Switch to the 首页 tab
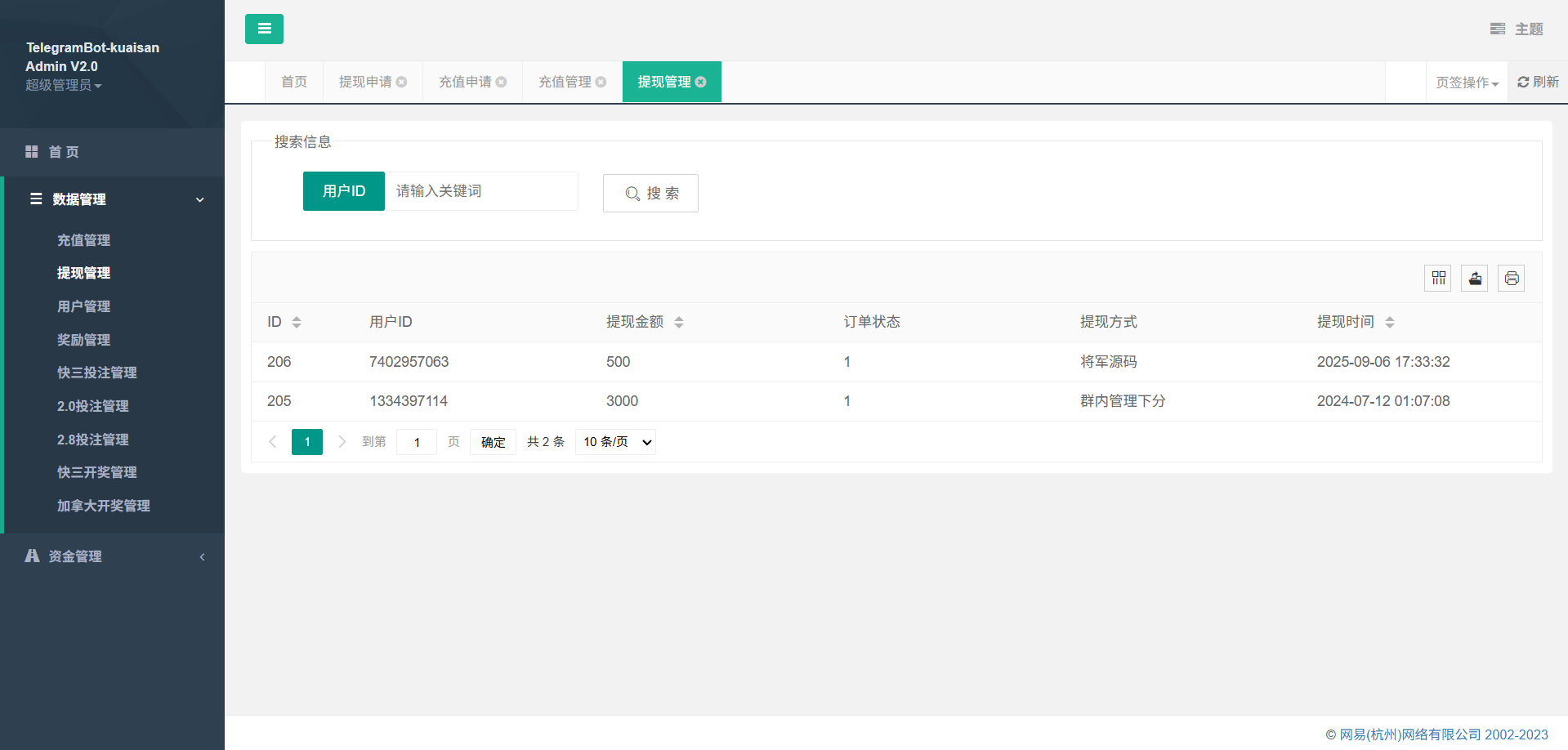 coord(294,82)
